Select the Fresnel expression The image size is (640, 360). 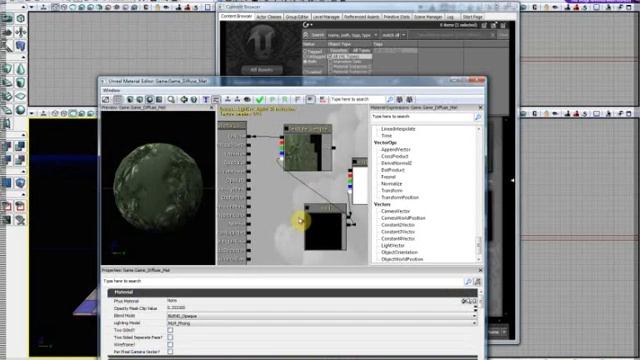tap(388, 177)
